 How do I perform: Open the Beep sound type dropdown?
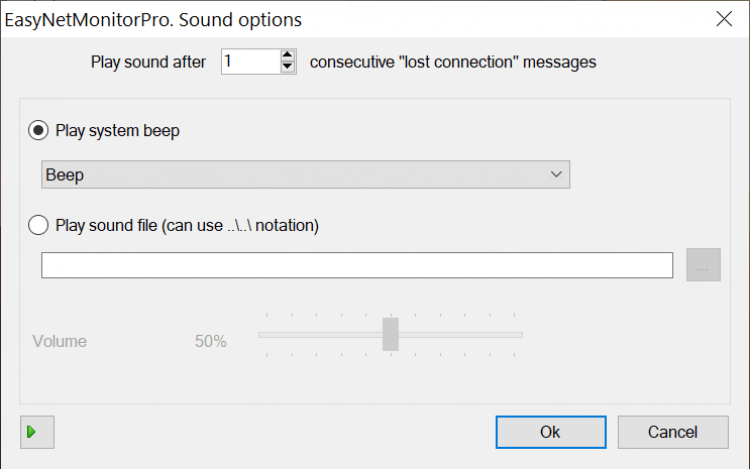click(300, 175)
